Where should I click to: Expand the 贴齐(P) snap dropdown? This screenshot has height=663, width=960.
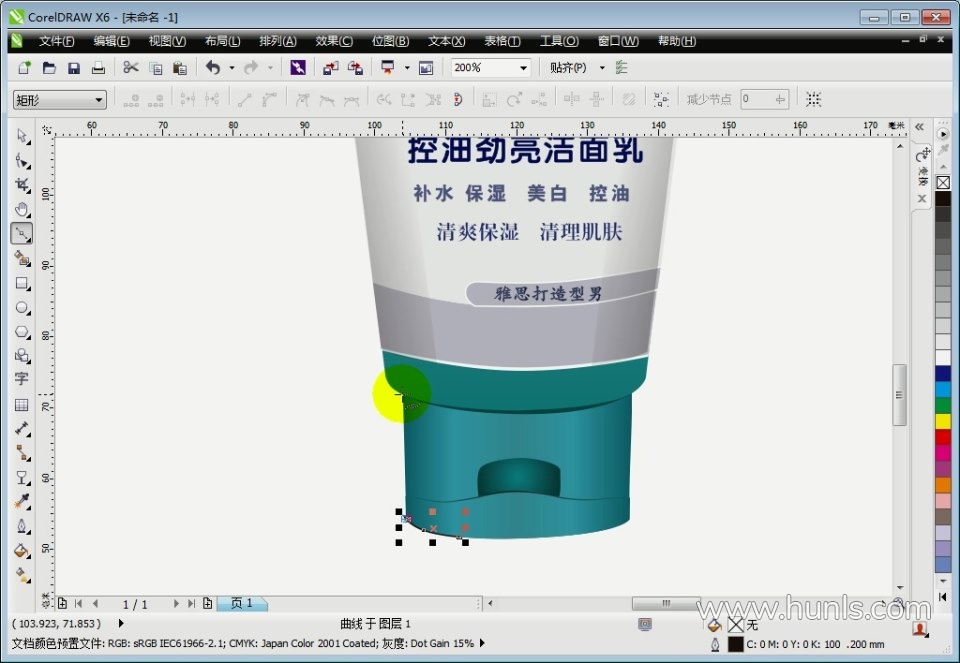(x=602, y=68)
